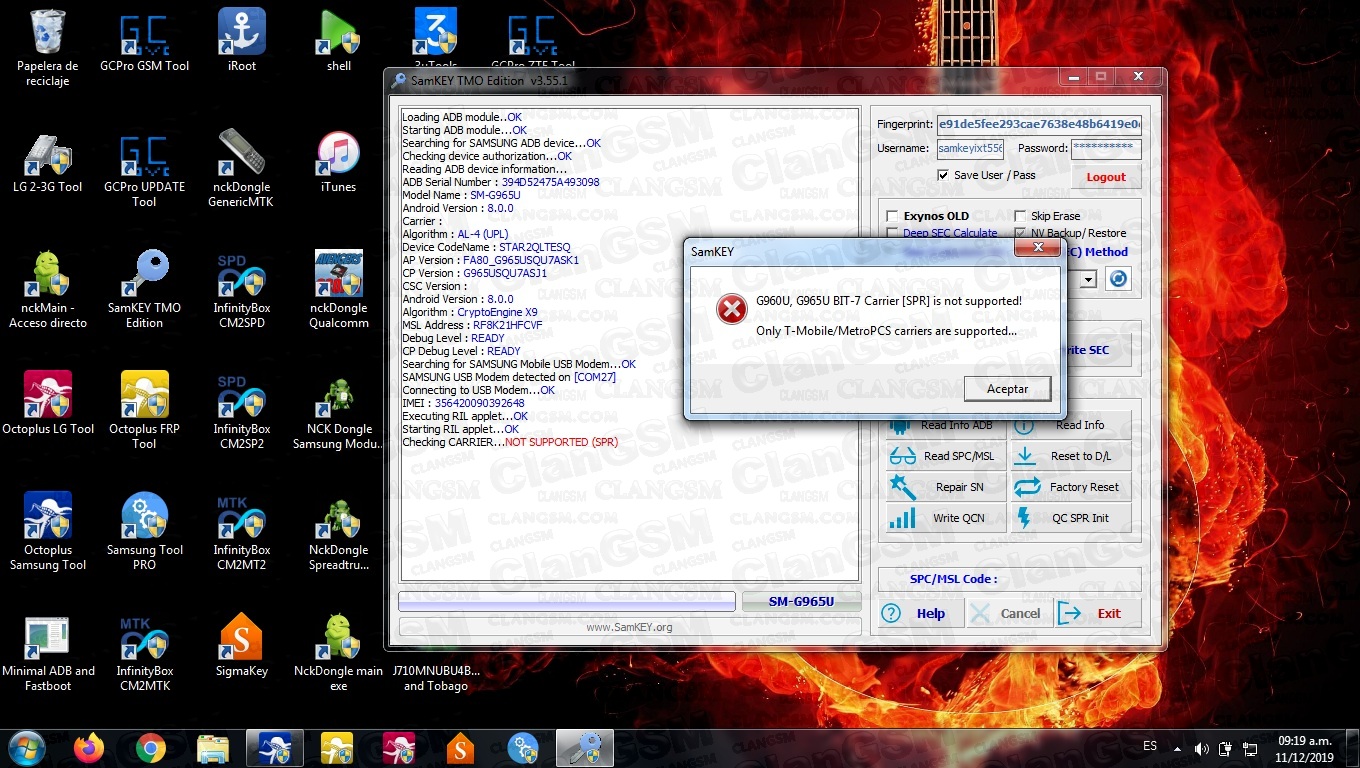Select the InfinityBox CM2SP2 desktop icon
Screen dimensions: 1360x768
tap(241, 411)
